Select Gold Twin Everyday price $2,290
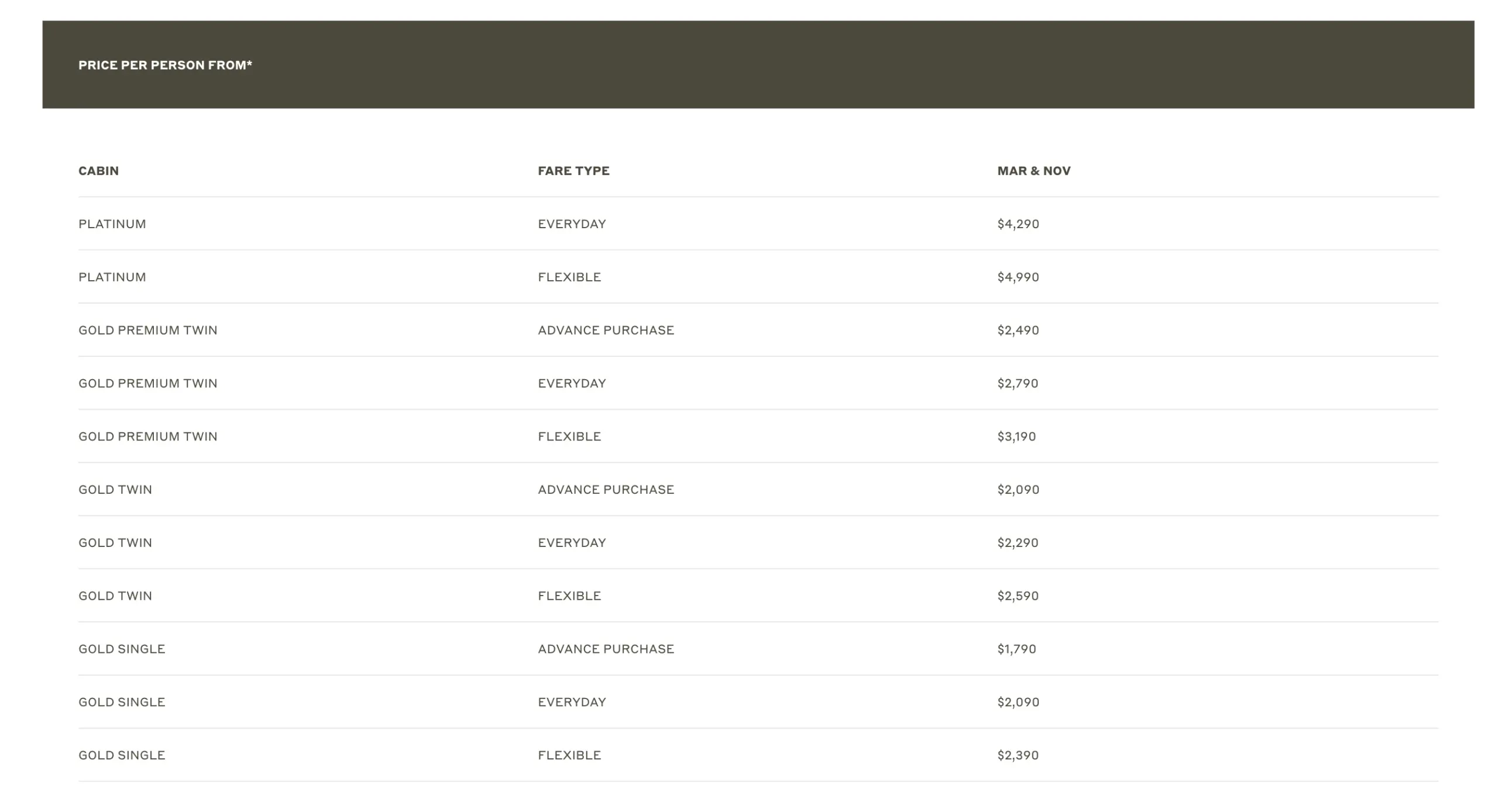Image resolution: width=1498 pixels, height=812 pixels. (1018, 543)
